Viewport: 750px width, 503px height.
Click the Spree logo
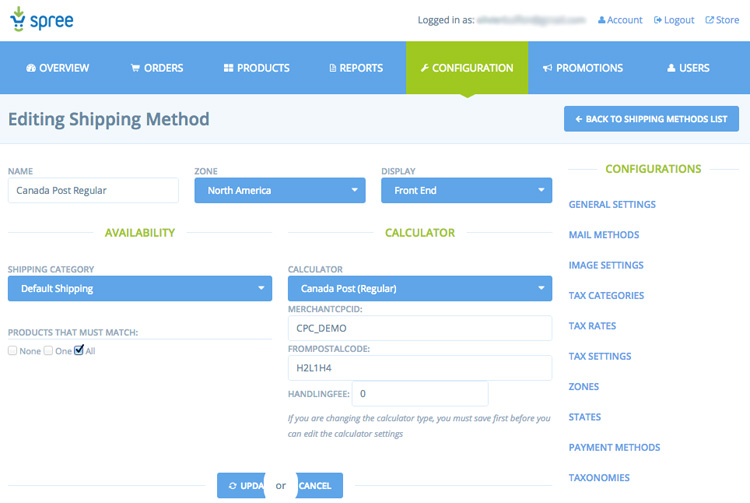click(42, 20)
